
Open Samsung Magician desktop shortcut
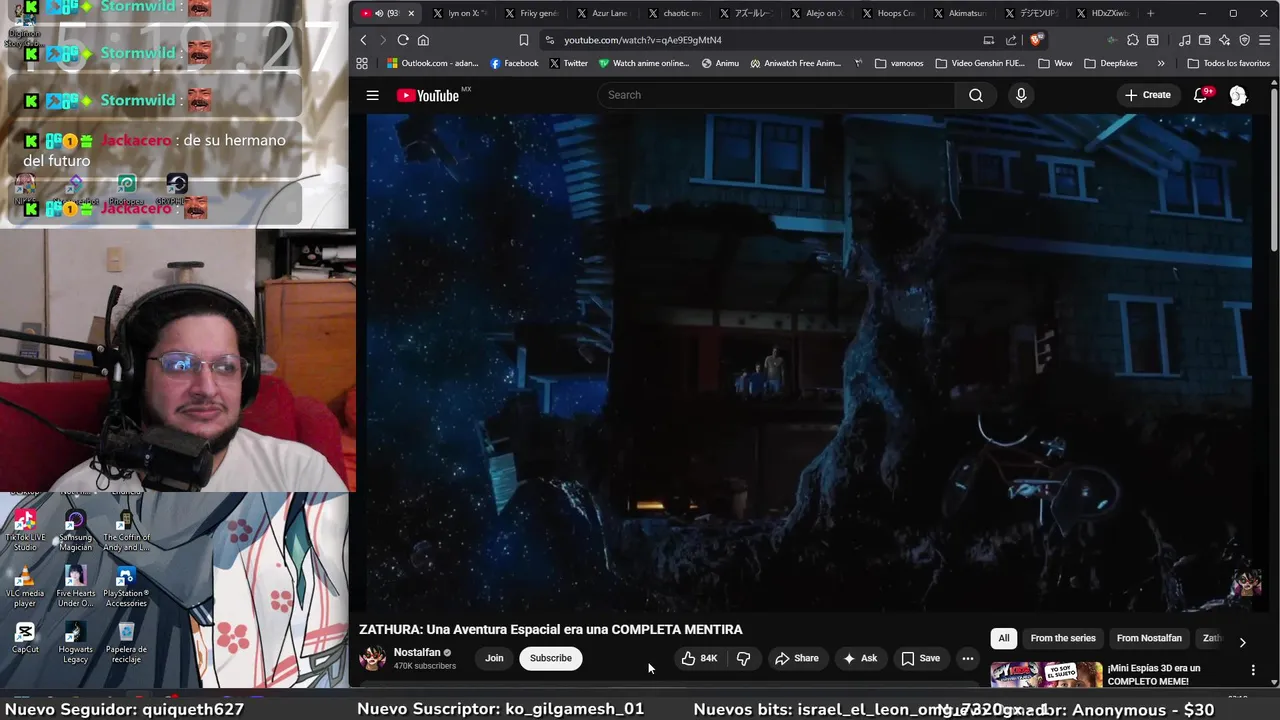(x=75, y=530)
